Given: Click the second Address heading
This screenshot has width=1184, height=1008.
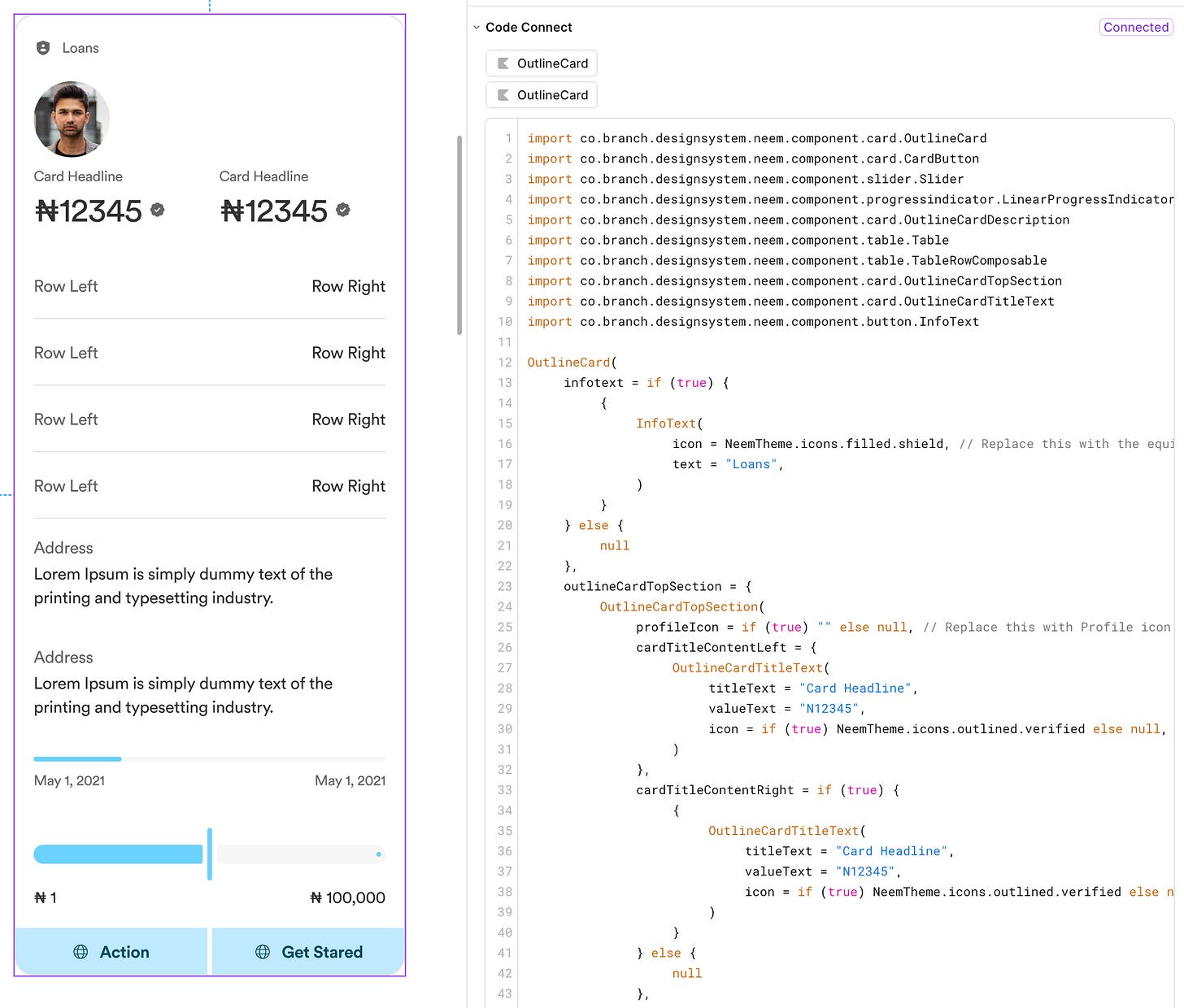Looking at the screenshot, I should [x=63, y=658].
